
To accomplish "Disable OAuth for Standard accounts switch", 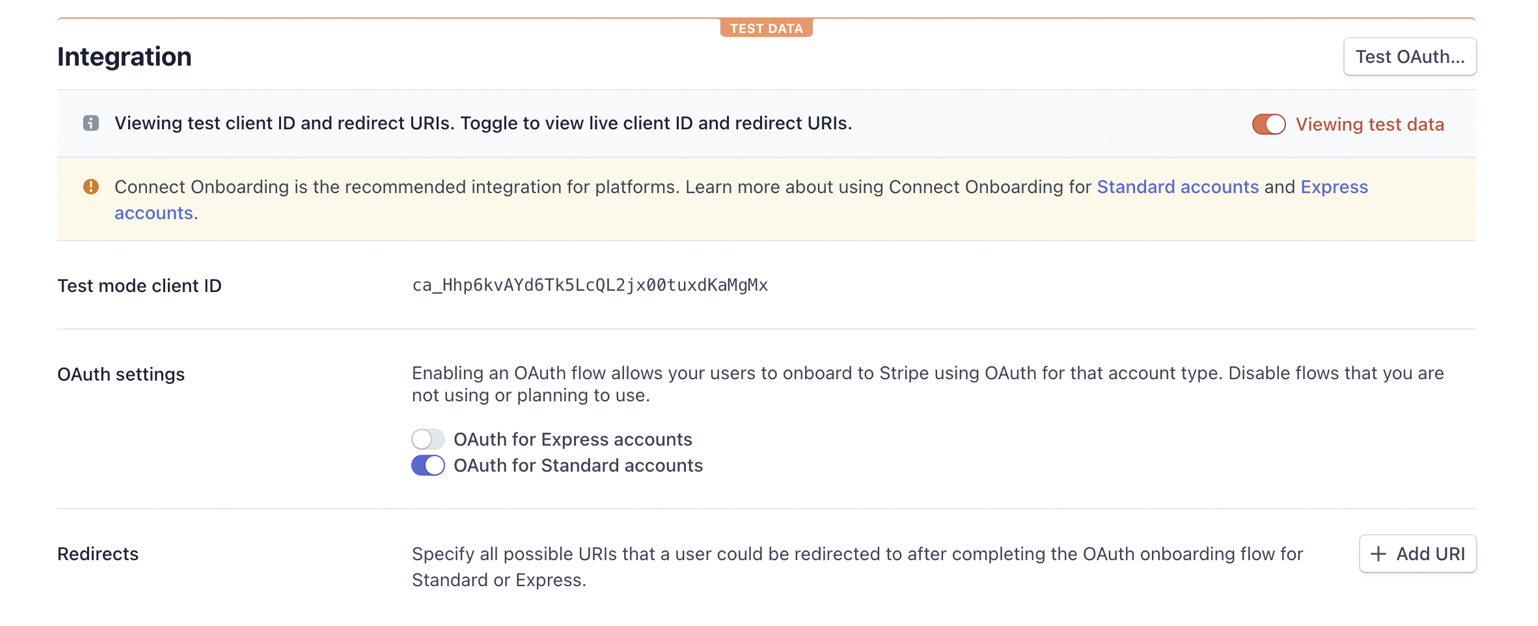I will [428, 465].
